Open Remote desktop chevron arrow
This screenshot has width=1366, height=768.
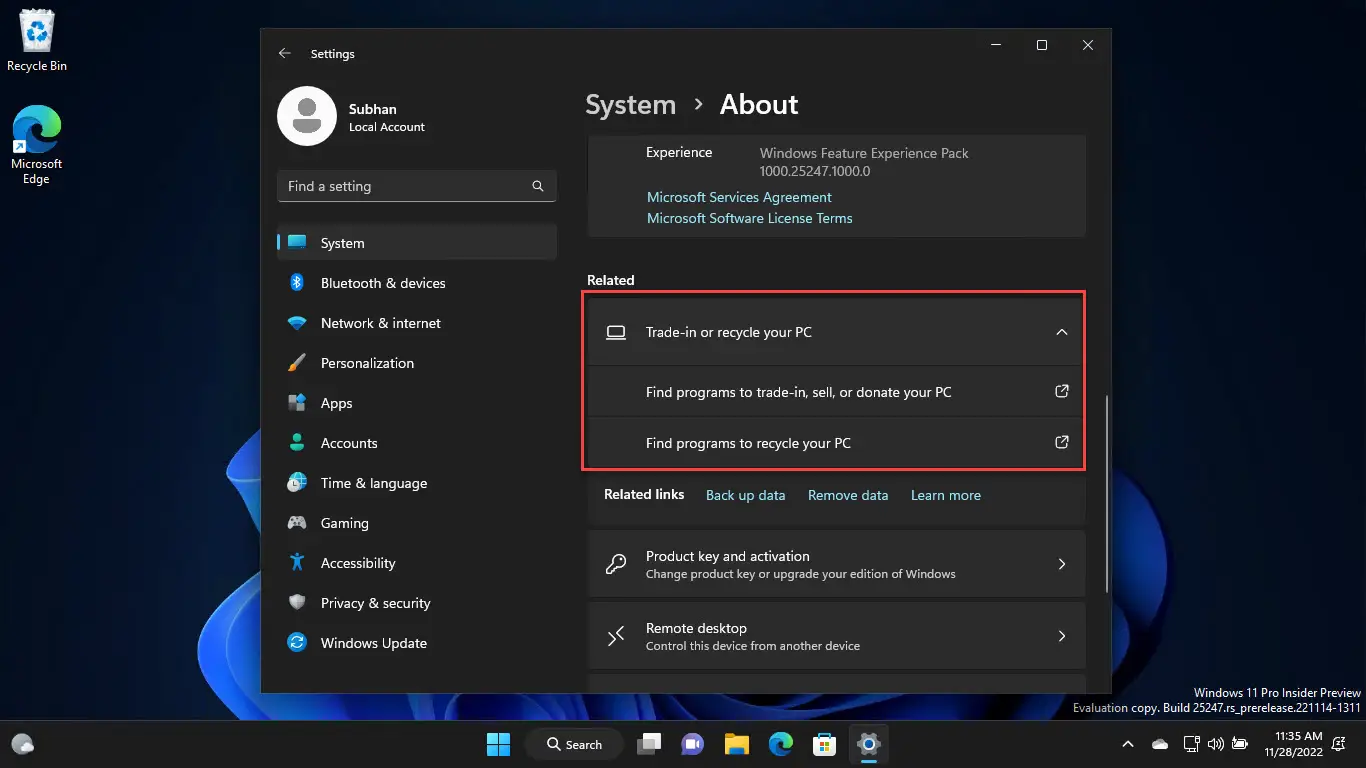point(1062,636)
